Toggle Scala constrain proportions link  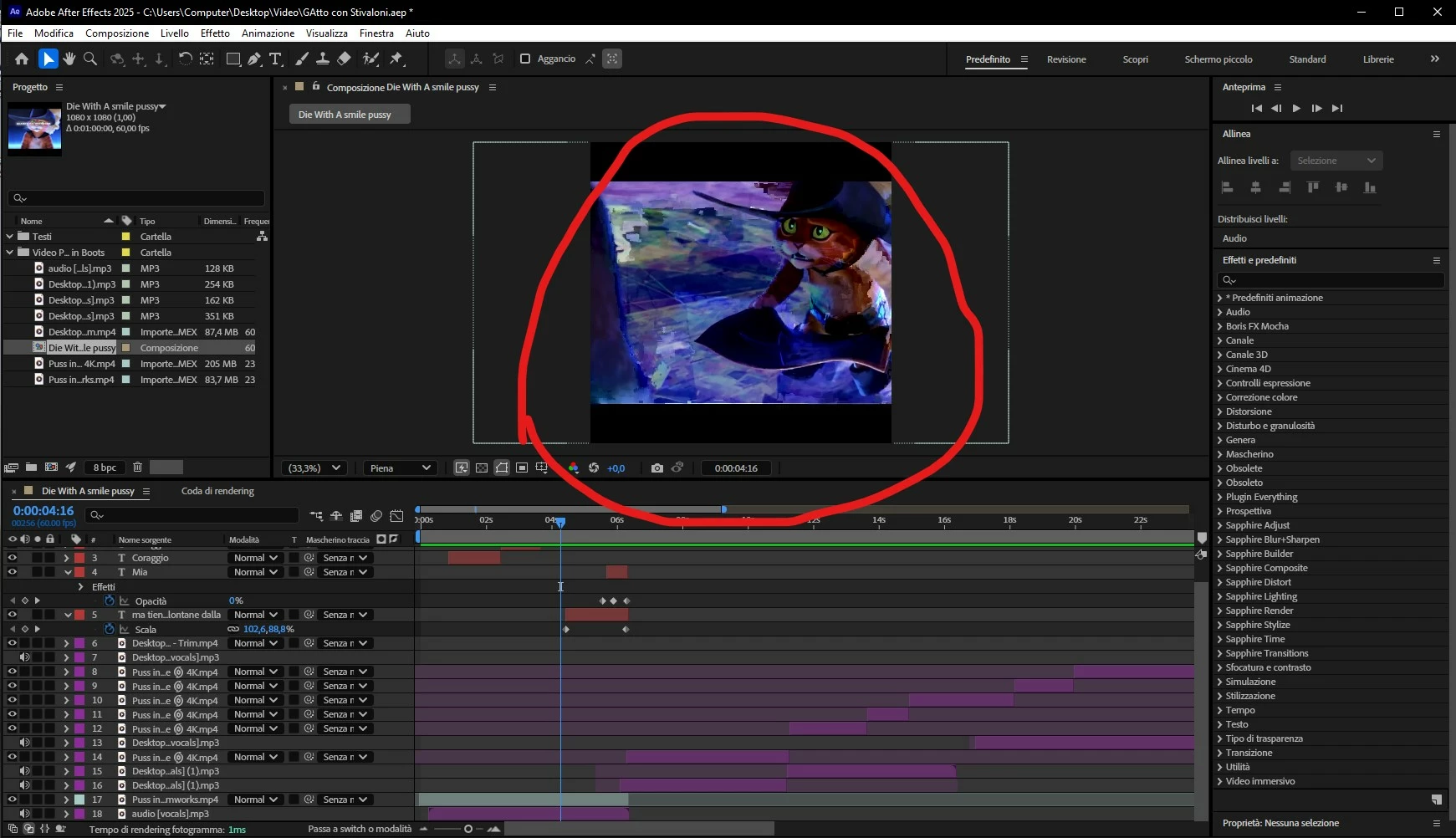pyautogui.click(x=233, y=629)
